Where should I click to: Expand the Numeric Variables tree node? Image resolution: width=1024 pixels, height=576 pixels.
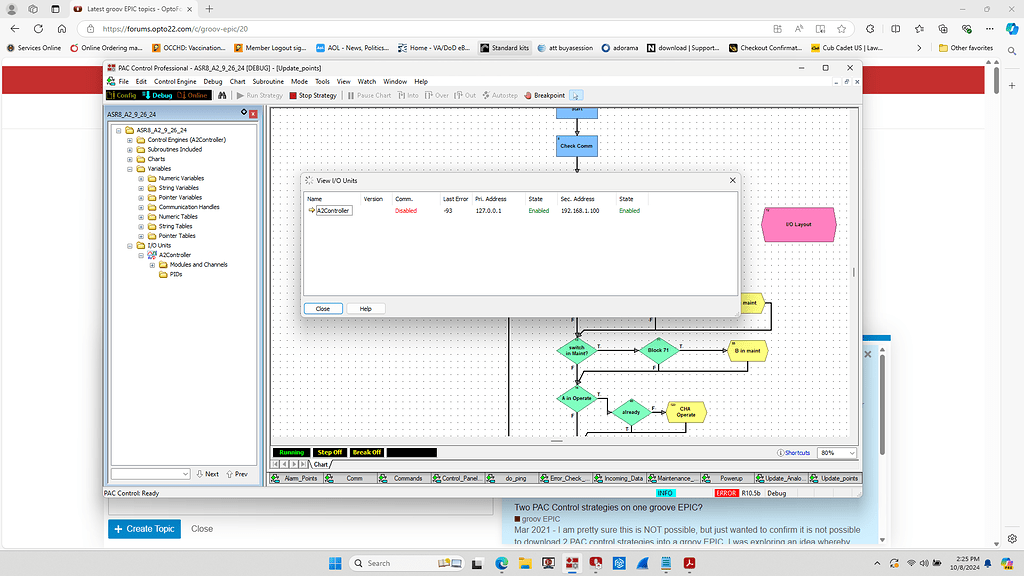click(140, 178)
